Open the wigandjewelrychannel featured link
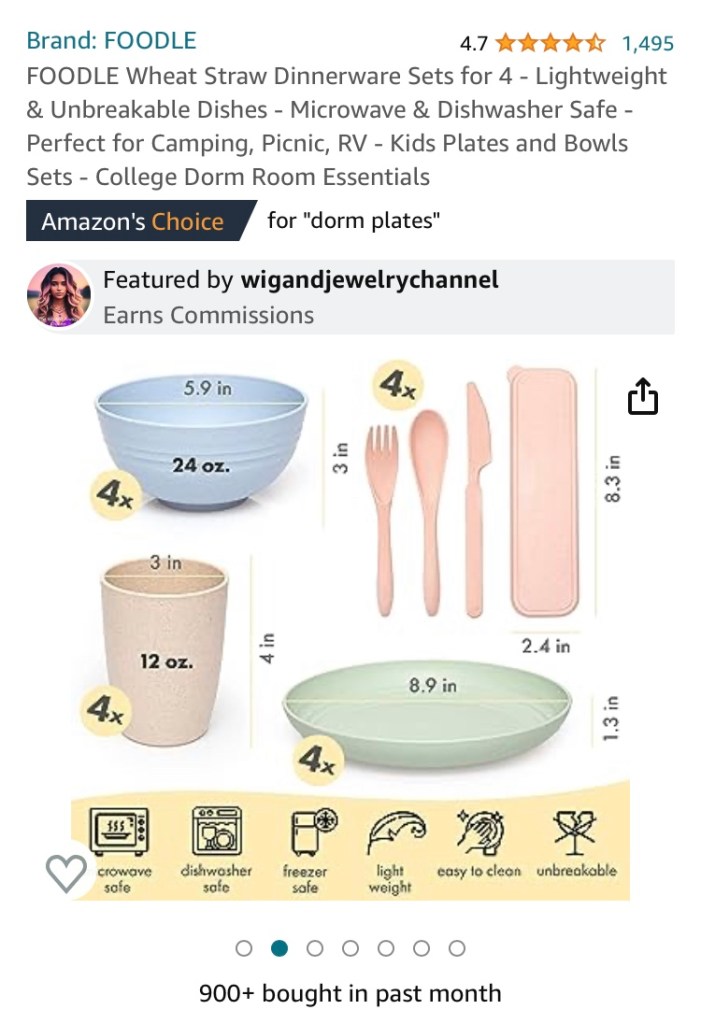The width and height of the screenshot is (701, 1024). tap(369, 280)
